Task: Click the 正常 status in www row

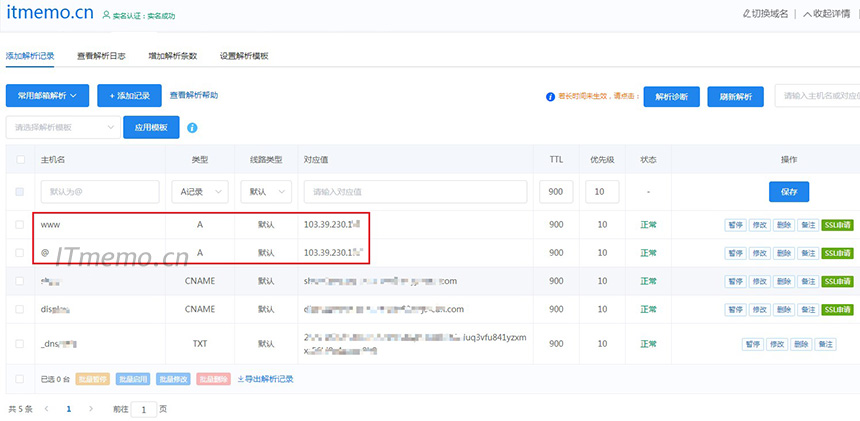Action: [648, 225]
